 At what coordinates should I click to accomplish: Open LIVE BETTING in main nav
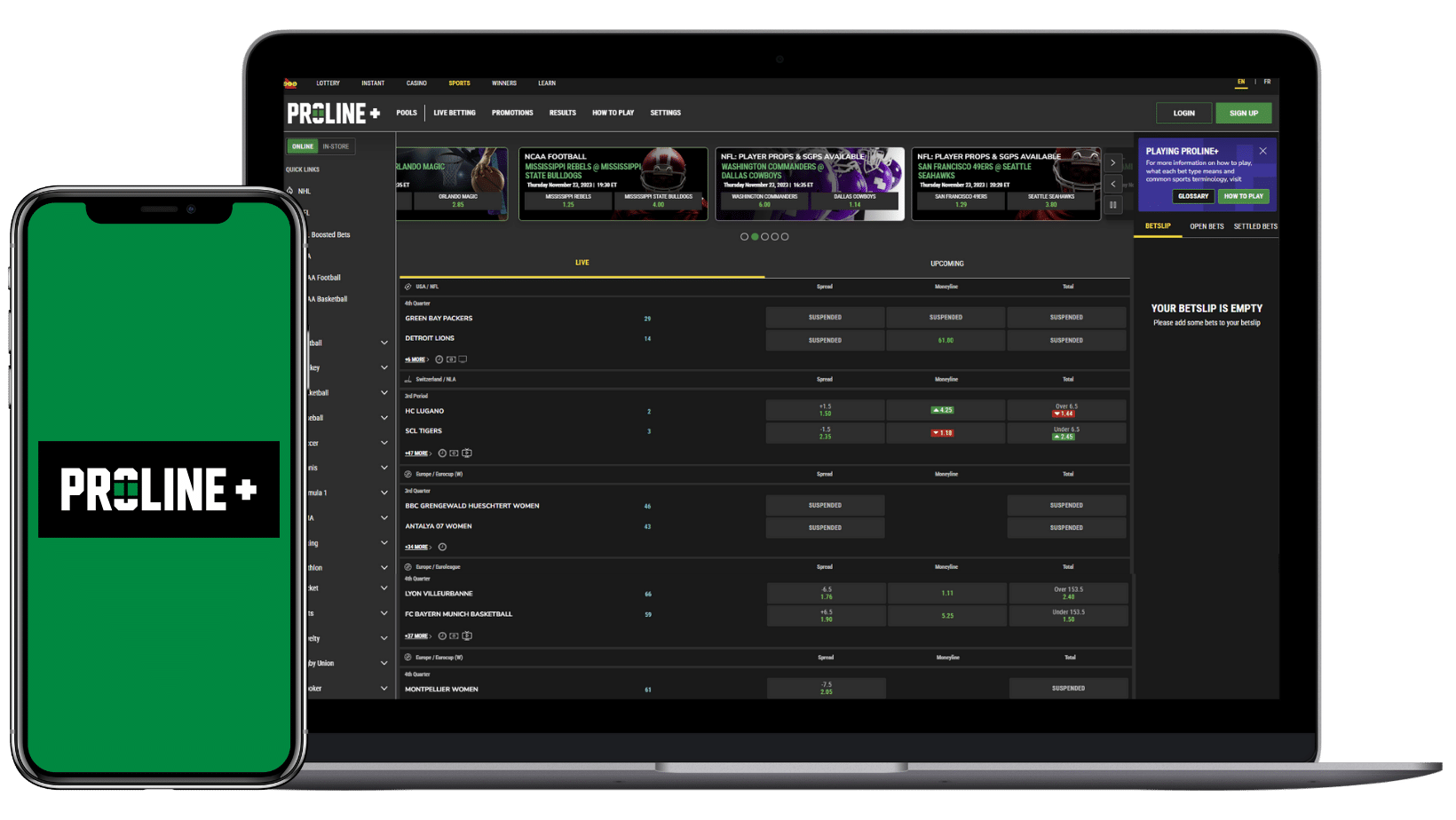(x=455, y=113)
